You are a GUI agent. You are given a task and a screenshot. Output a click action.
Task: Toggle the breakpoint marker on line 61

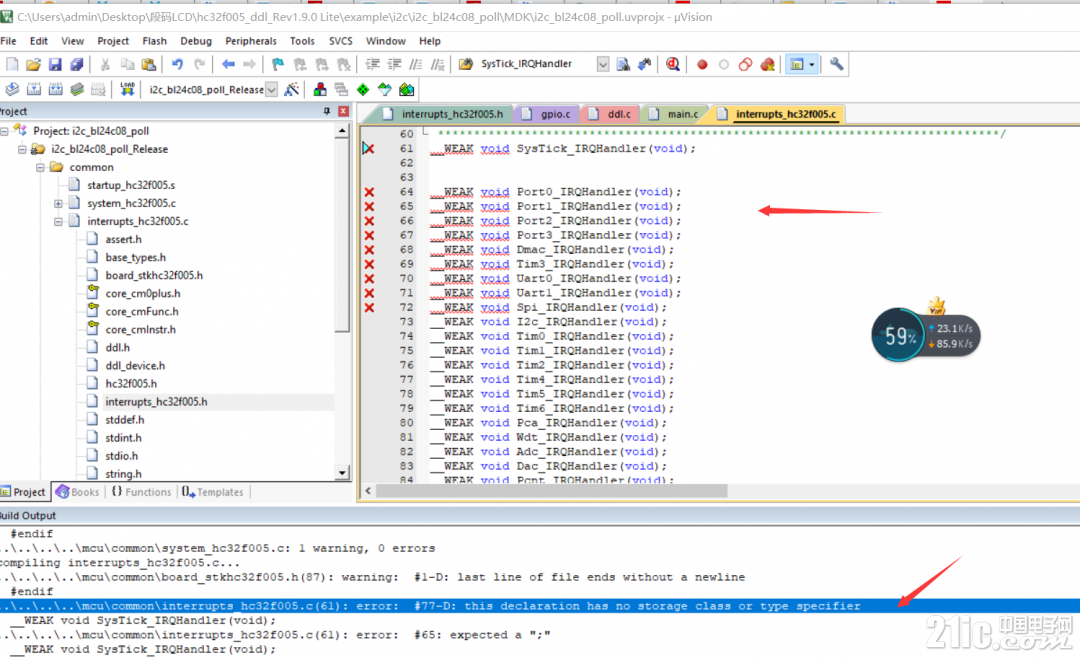click(x=368, y=148)
